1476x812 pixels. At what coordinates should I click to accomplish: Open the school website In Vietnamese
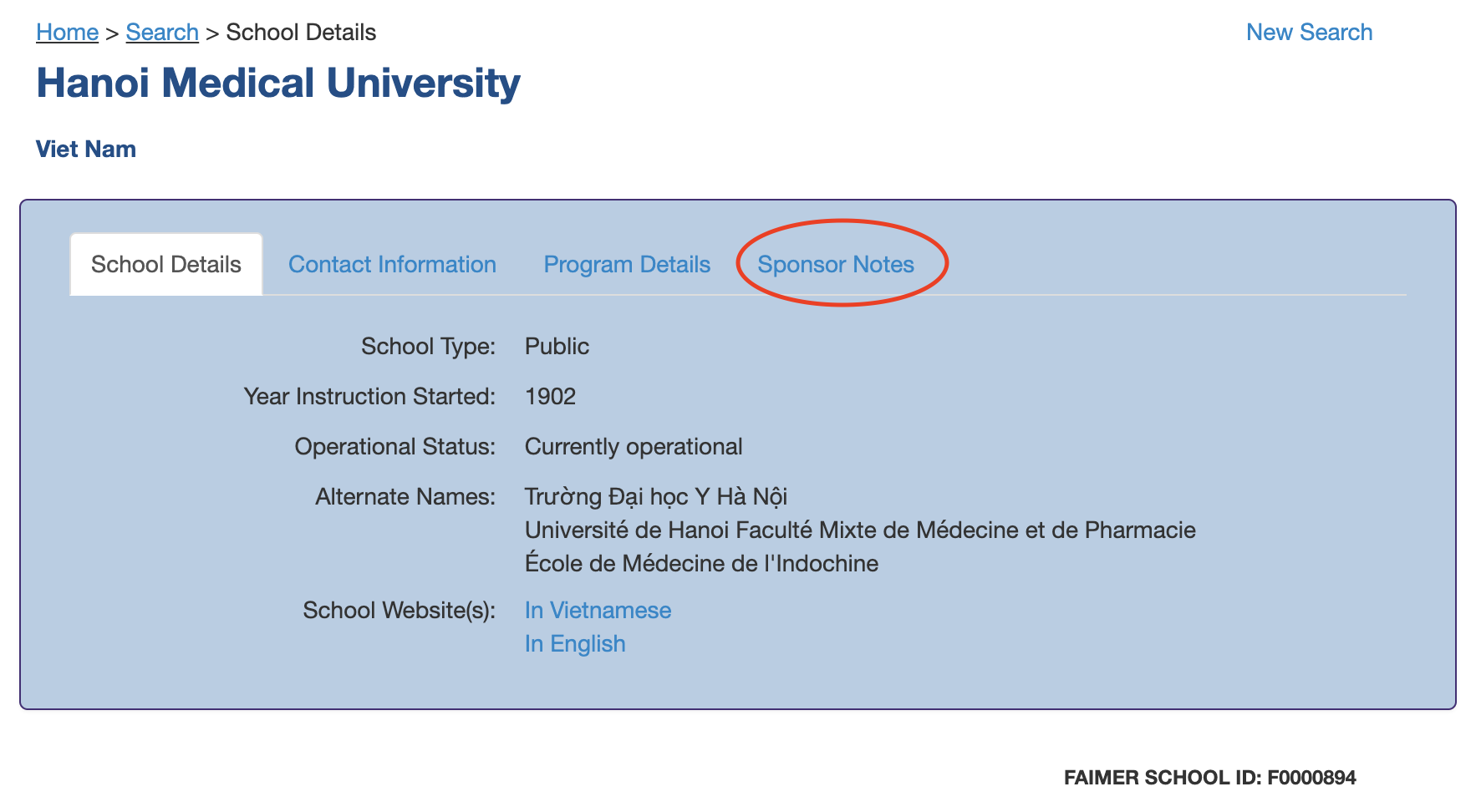598,610
